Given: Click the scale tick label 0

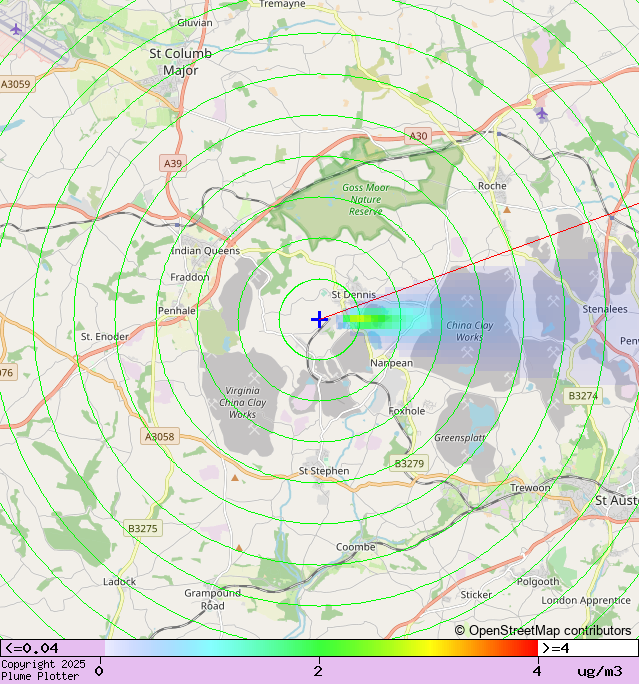Looking at the screenshot, I should (x=99, y=671).
